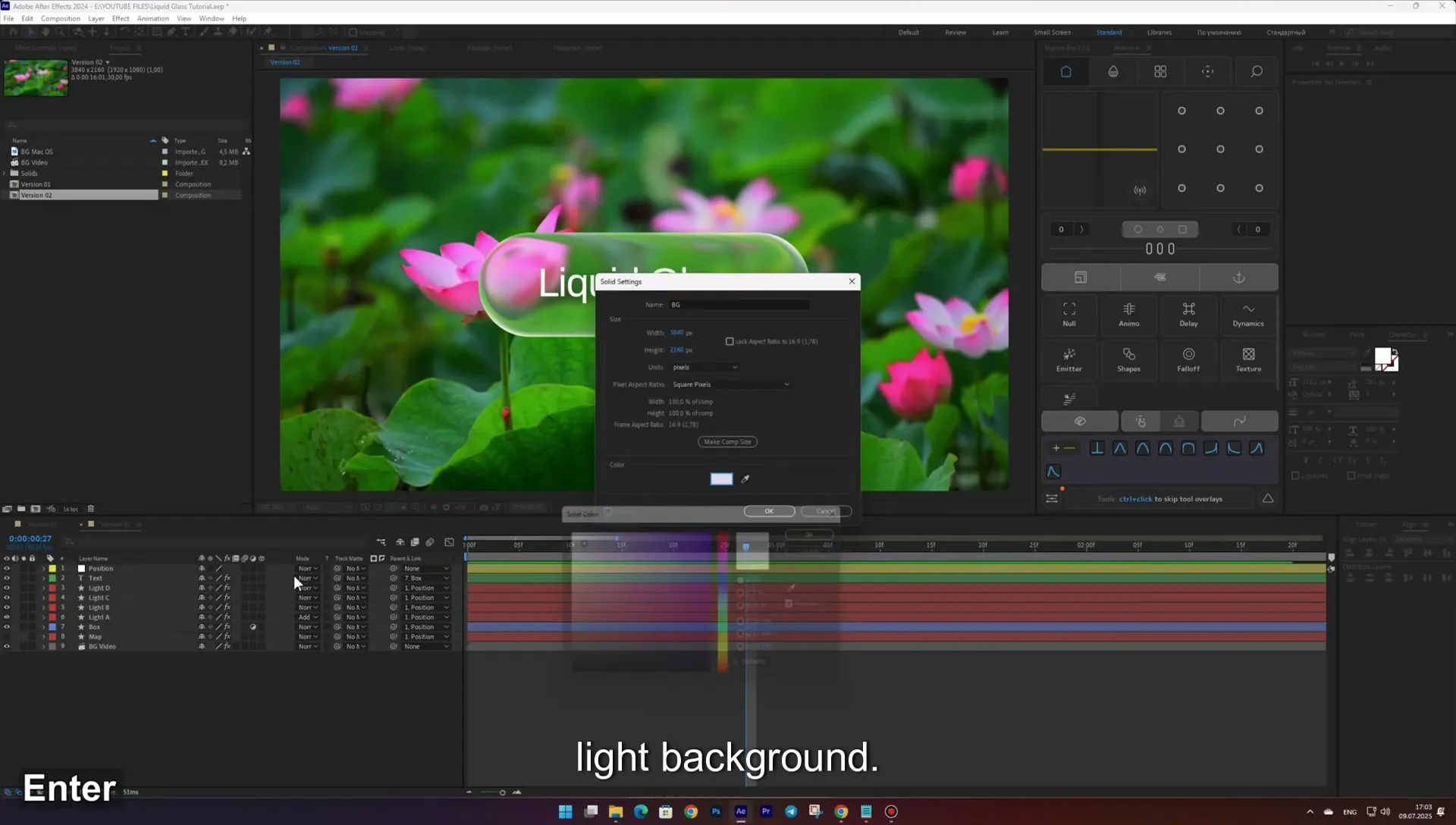Open Premiere Pro from taskbar

(766, 811)
